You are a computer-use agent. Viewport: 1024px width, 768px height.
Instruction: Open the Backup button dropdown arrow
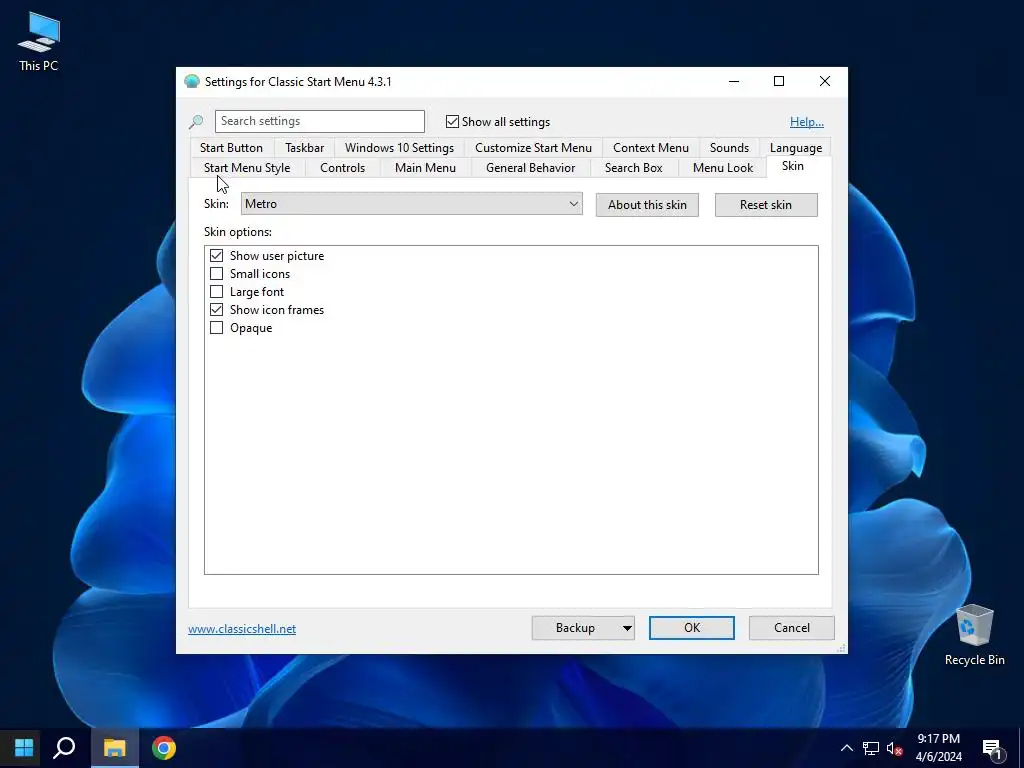tap(626, 628)
